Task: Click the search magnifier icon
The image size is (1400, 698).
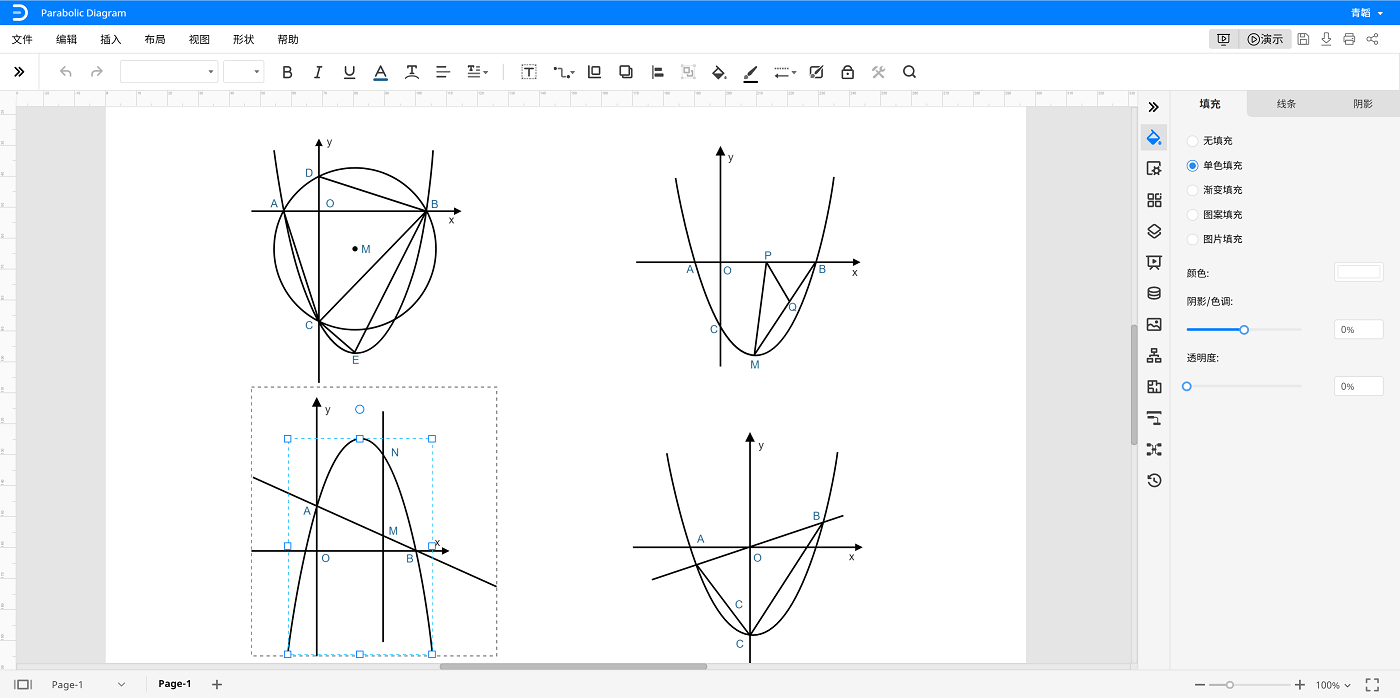Action: click(x=909, y=72)
